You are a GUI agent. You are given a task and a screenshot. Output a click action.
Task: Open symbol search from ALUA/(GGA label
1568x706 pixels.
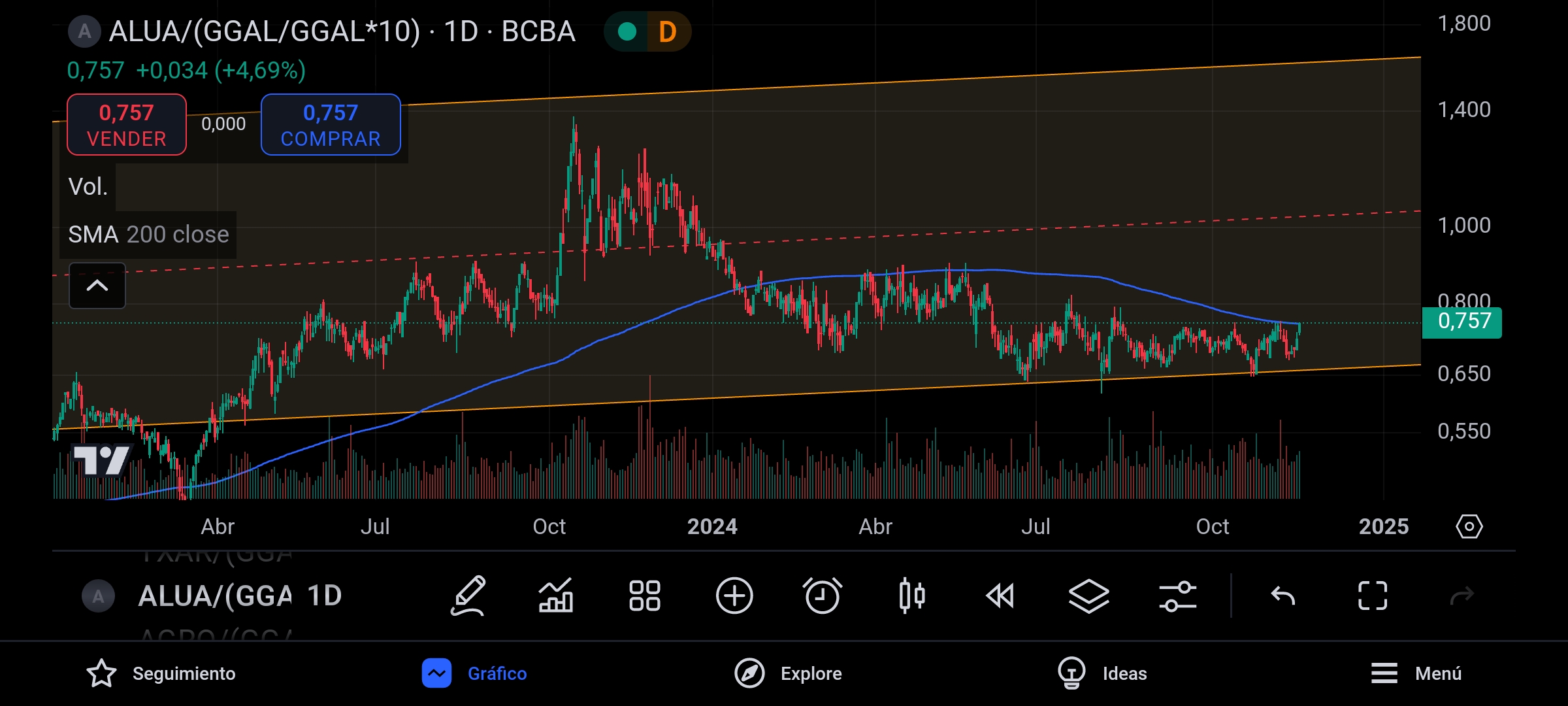[215, 596]
